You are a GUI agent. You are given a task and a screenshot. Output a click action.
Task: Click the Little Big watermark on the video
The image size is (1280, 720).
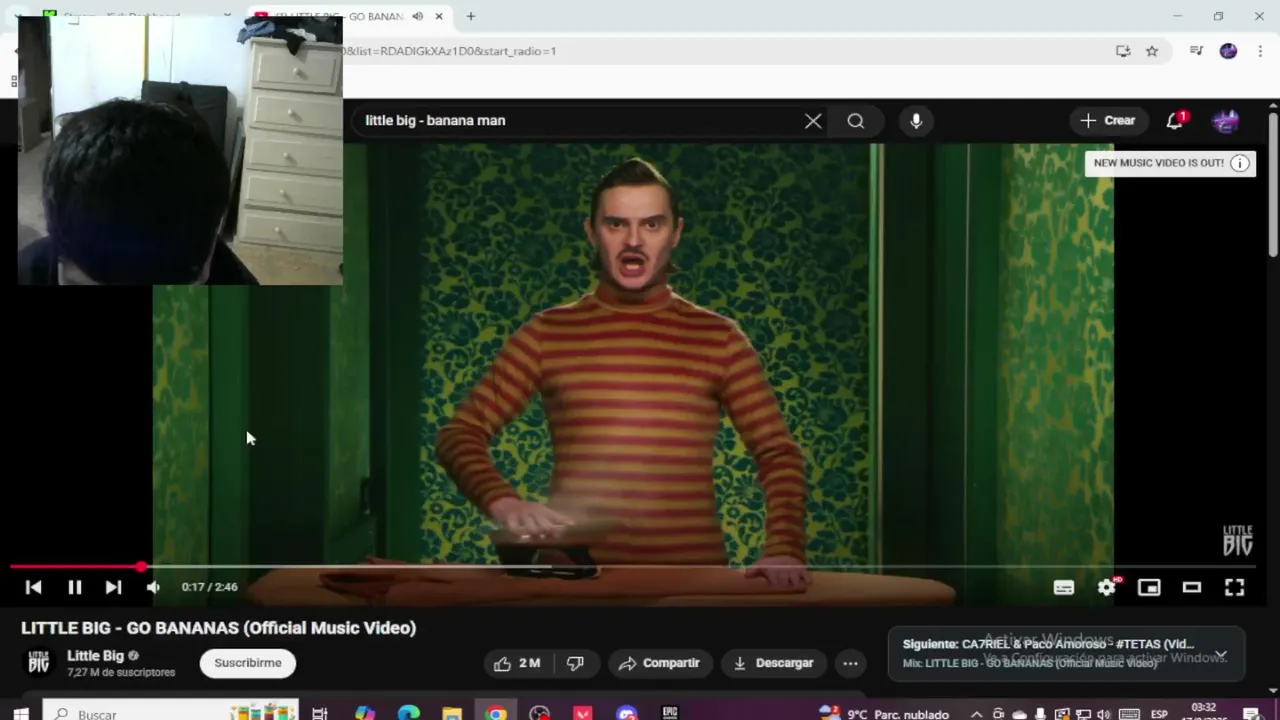coord(1237,540)
